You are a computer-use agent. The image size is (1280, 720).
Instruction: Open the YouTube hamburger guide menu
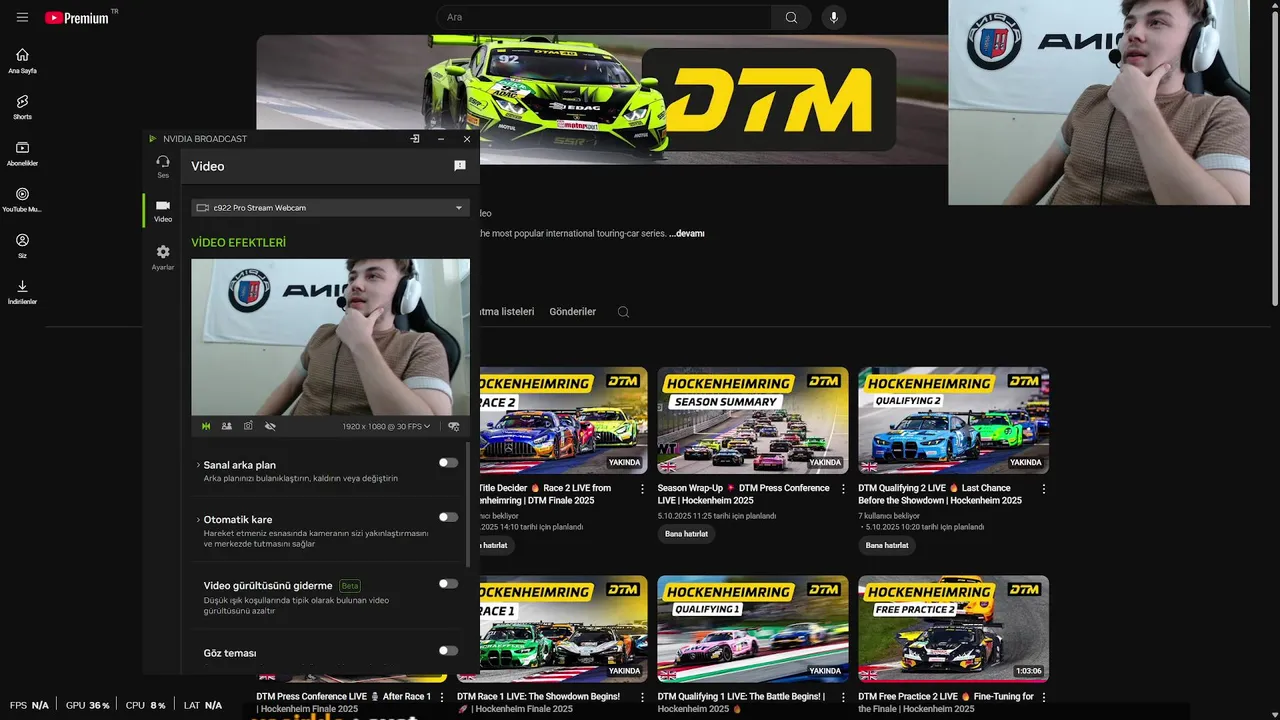(x=22, y=18)
